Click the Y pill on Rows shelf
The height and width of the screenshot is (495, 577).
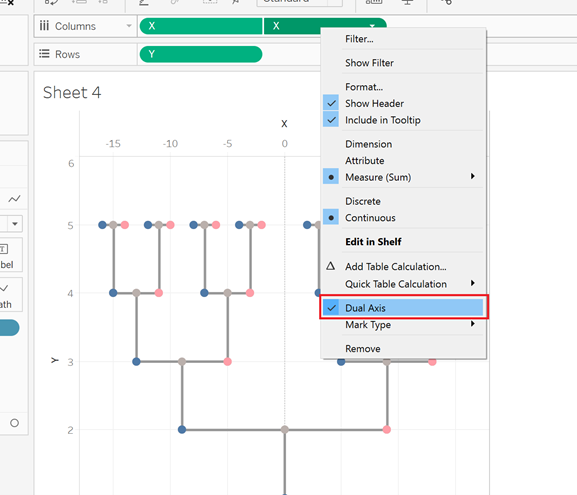point(201,54)
